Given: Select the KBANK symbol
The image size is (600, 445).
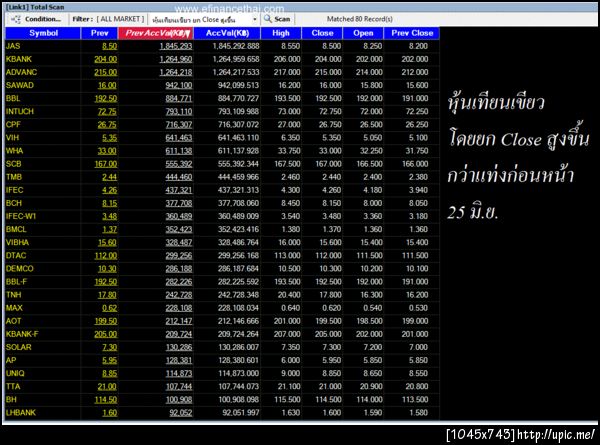Looking at the screenshot, I should point(19,59).
